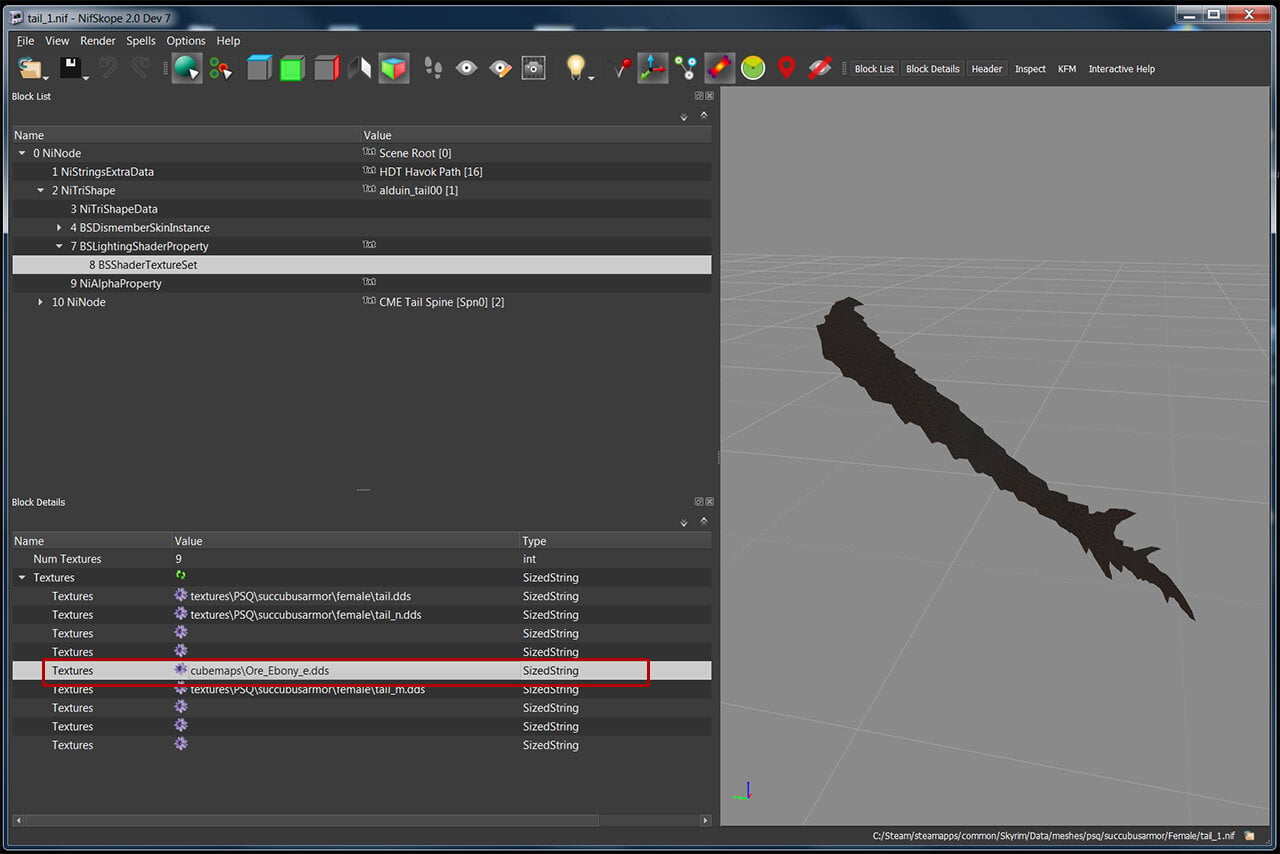The image size is (1280, 854).
Task: Open the Load button dropdown arrow
Action: (x=46, y=77)
